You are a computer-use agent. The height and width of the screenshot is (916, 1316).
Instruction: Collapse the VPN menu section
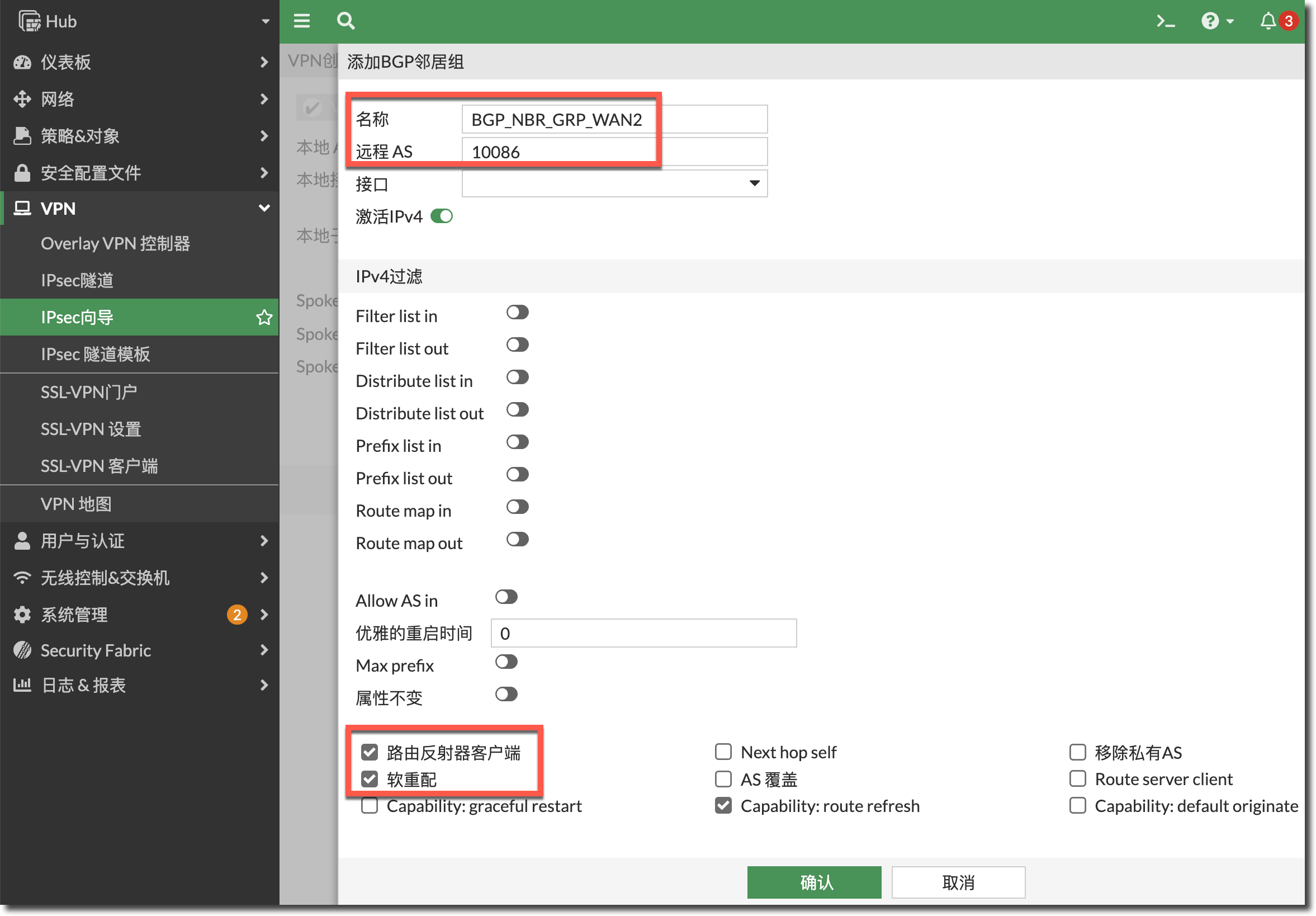[x=264, y=208]
